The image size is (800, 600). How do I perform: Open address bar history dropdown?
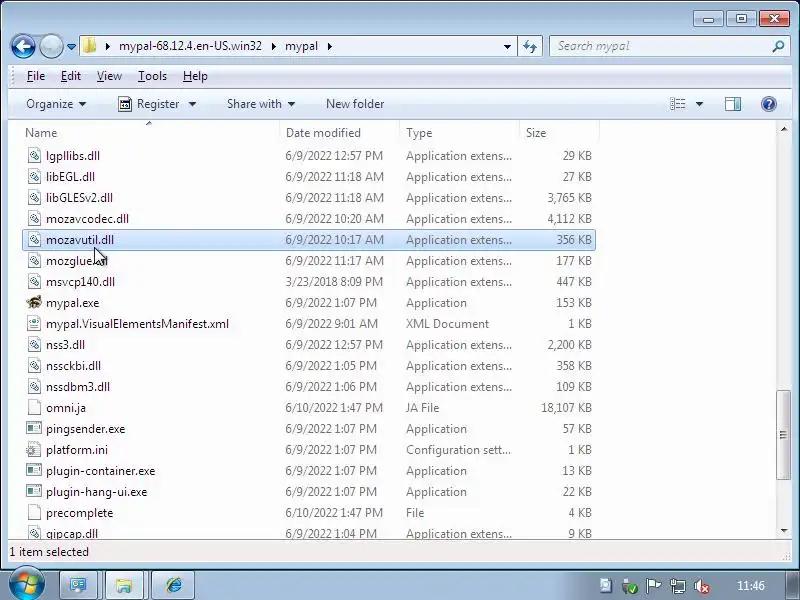507,46
